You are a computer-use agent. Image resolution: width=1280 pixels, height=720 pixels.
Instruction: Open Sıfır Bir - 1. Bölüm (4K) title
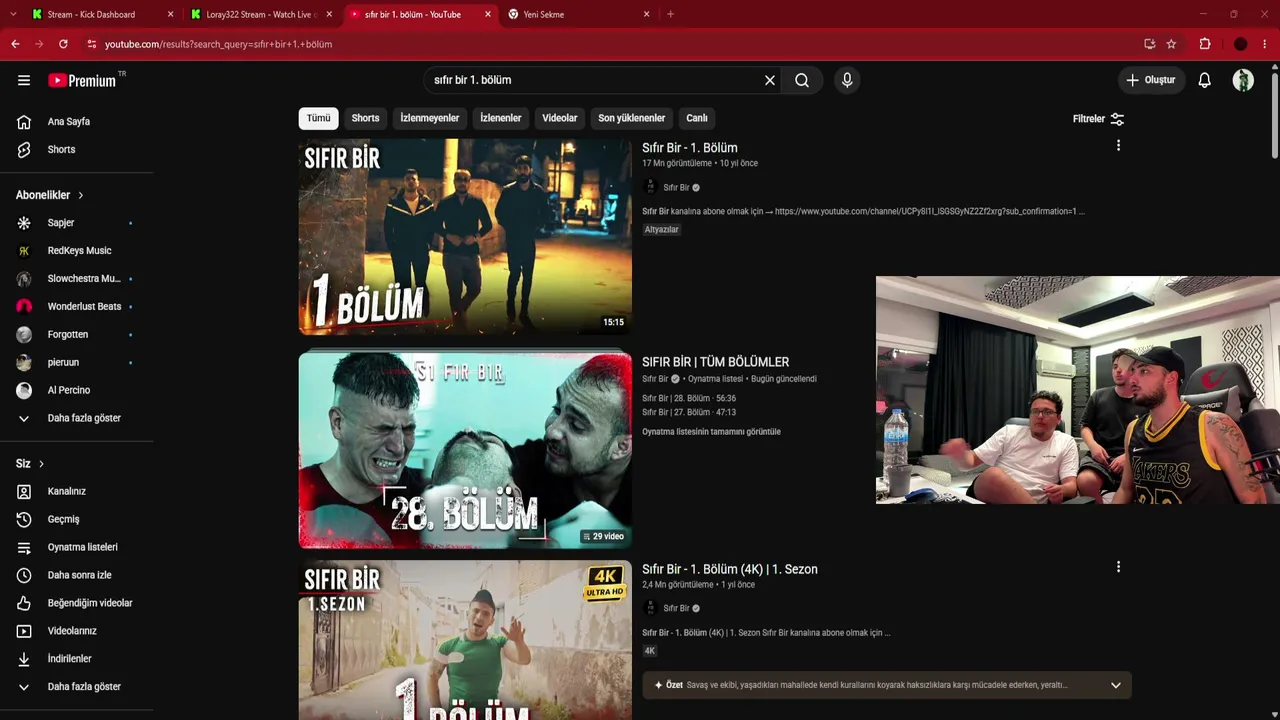click(730, 569)
